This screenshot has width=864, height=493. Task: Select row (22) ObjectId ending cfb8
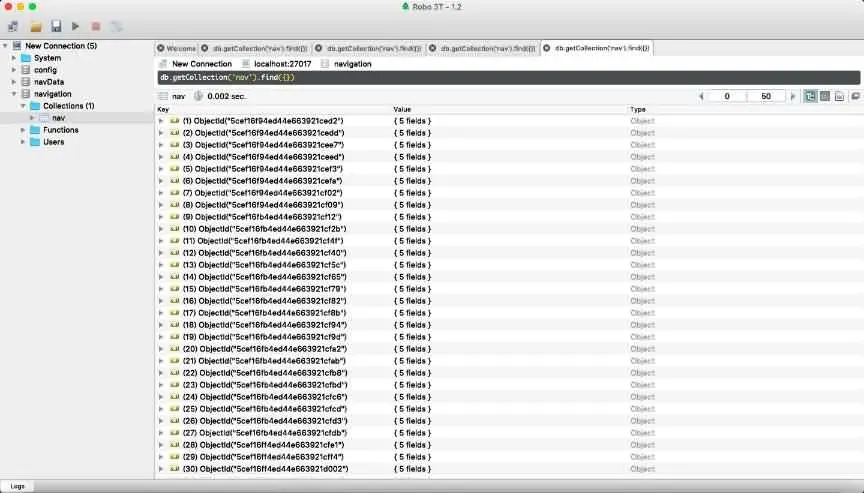(265, 373)
